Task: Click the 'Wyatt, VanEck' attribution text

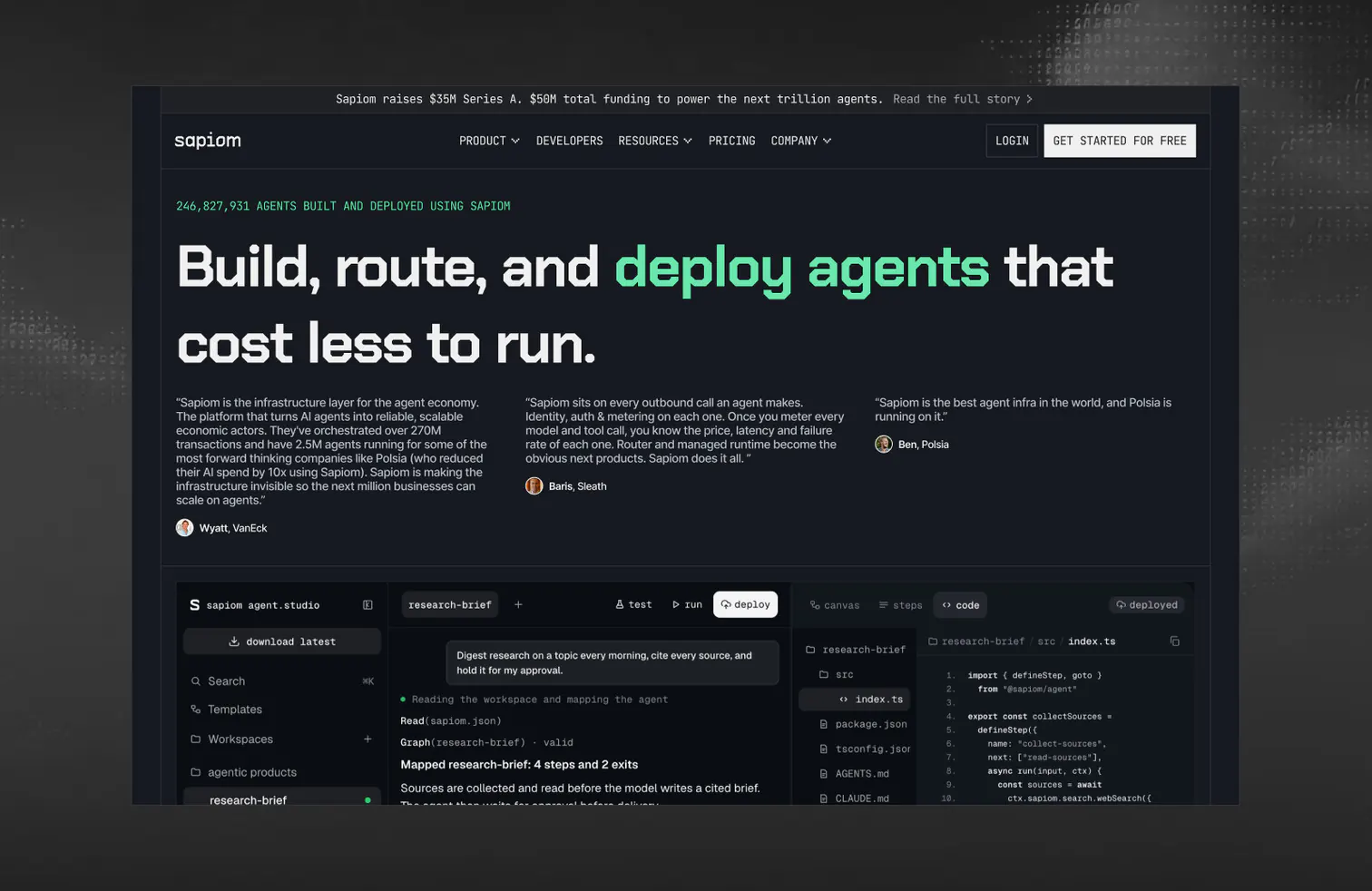Action: click(233, 528)
